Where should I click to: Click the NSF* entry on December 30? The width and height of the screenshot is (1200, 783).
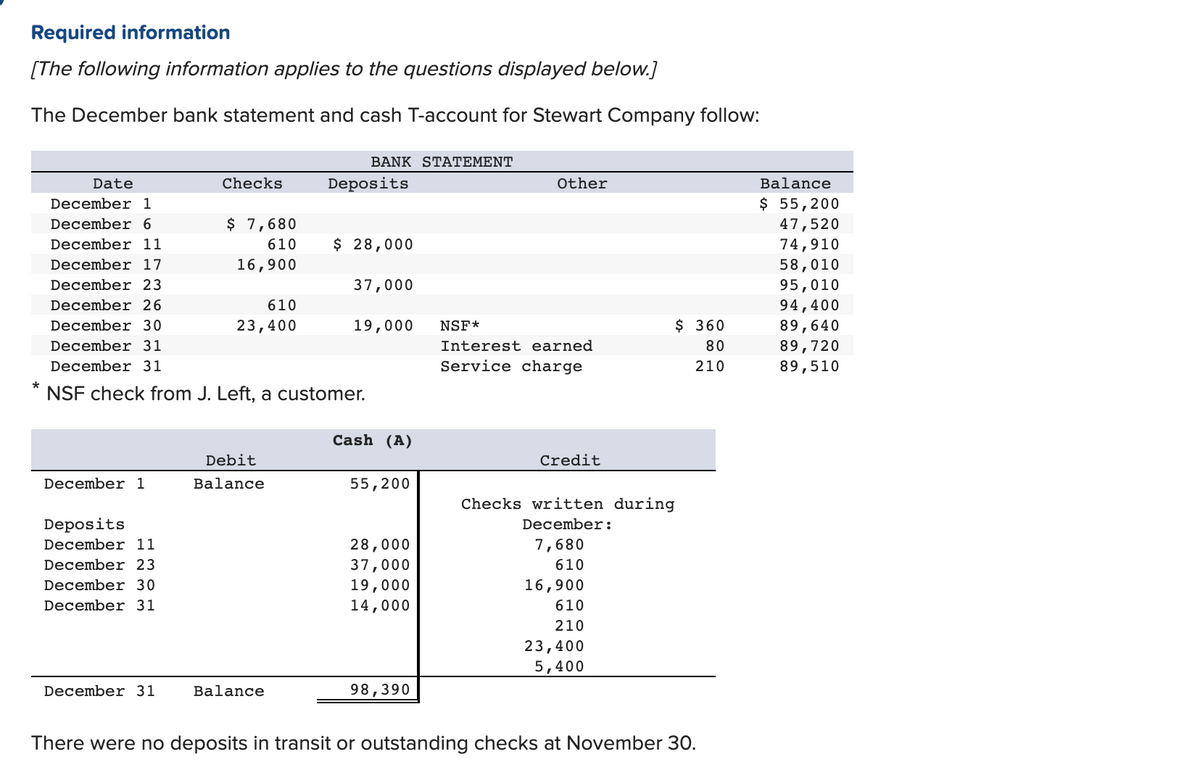pos(459,325)
